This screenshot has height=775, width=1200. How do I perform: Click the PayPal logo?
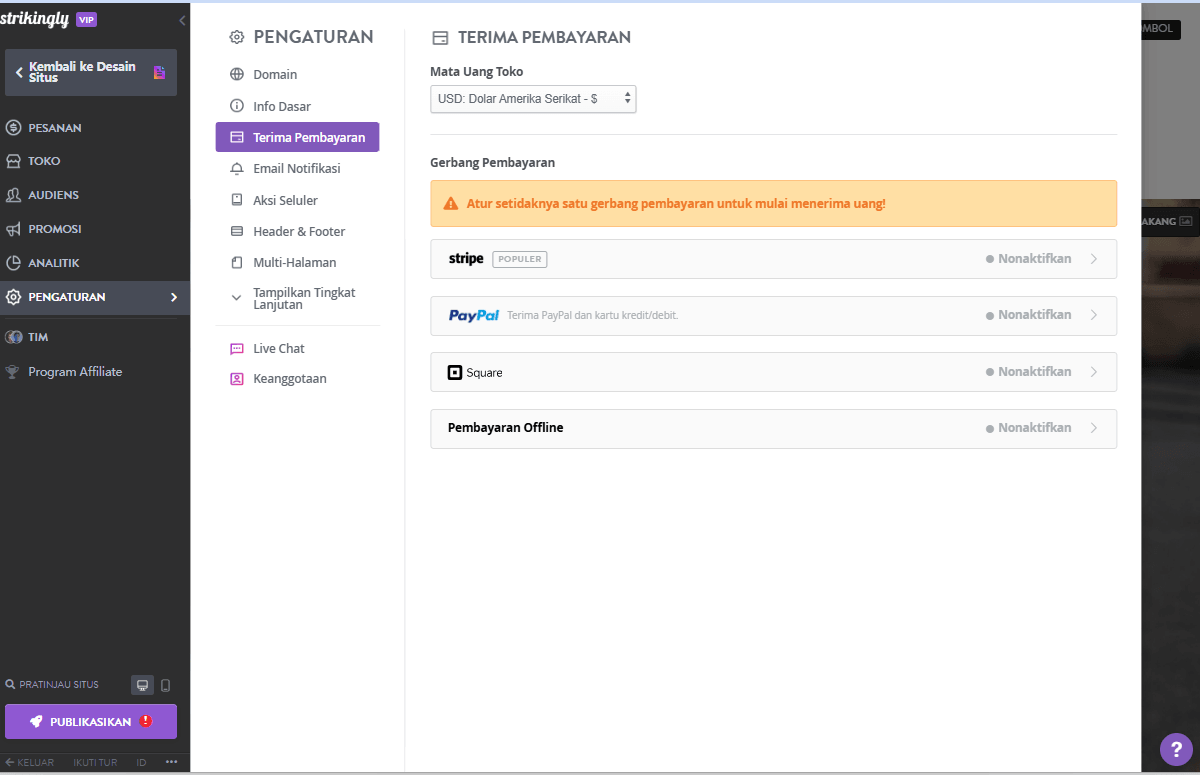click(473, 315)
